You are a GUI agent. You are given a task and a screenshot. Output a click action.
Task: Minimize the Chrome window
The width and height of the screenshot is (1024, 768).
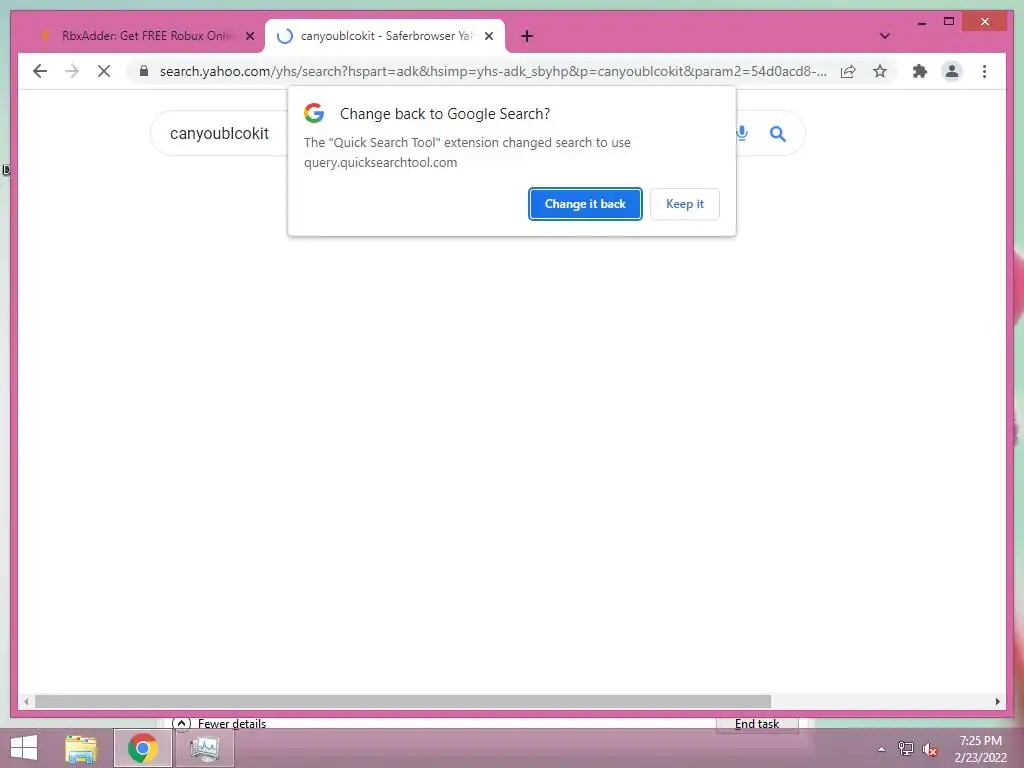921,22
